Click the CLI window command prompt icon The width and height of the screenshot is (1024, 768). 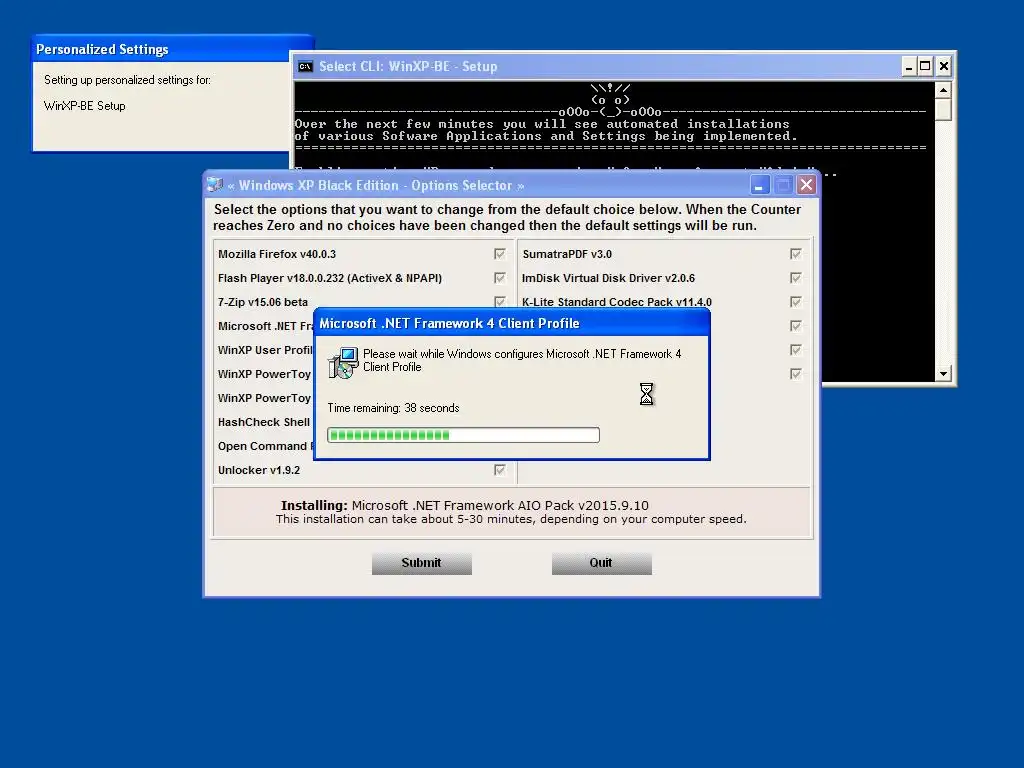(305, 66)
